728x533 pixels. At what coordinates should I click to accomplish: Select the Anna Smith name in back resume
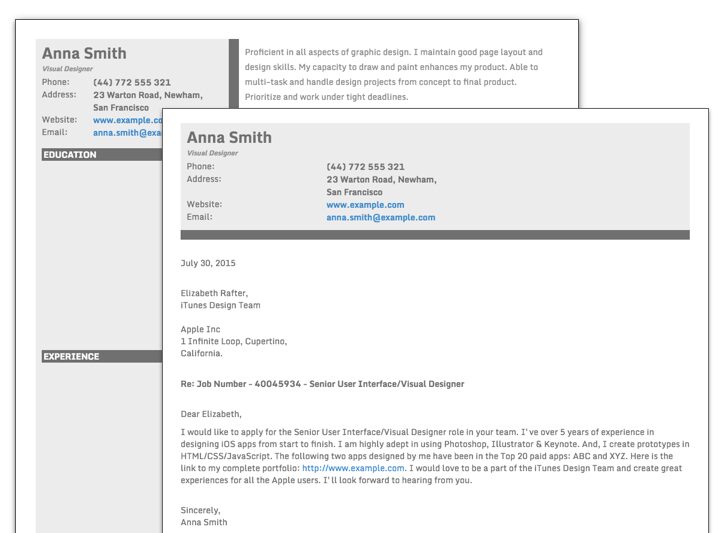point(84,53)
